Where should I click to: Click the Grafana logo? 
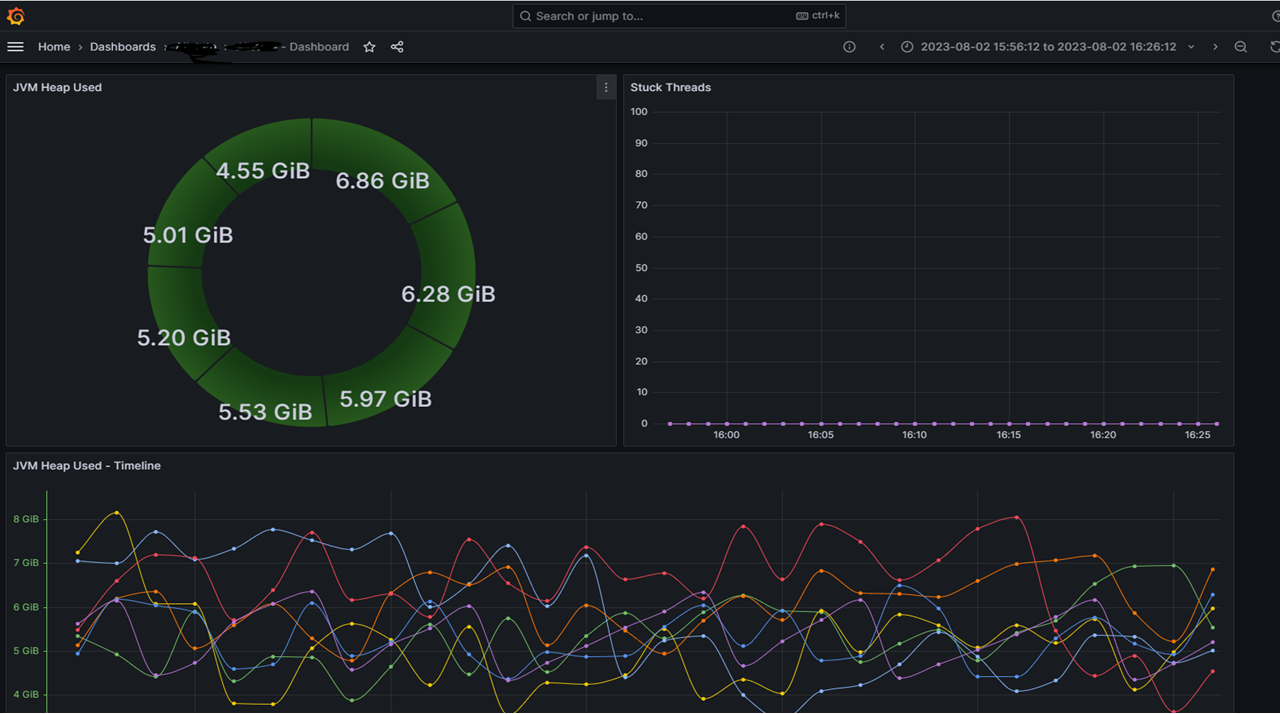(x=15, y=15)
